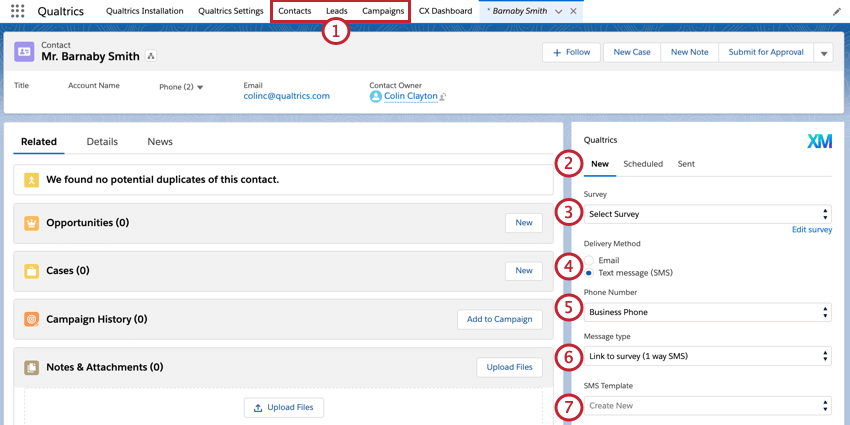Viewport: 850px width, 425px height.
Task: Open the Colin Clayton owner link
Action: [x=410, y=96]
